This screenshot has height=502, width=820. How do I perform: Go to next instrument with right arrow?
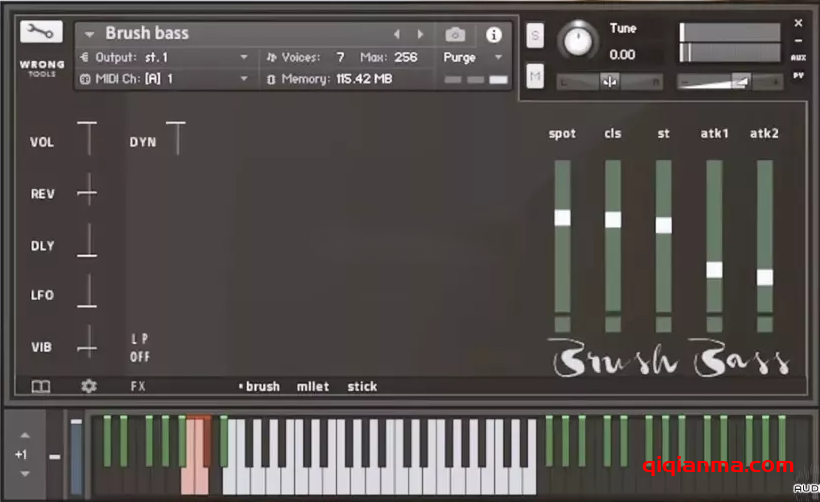point(420,34)
